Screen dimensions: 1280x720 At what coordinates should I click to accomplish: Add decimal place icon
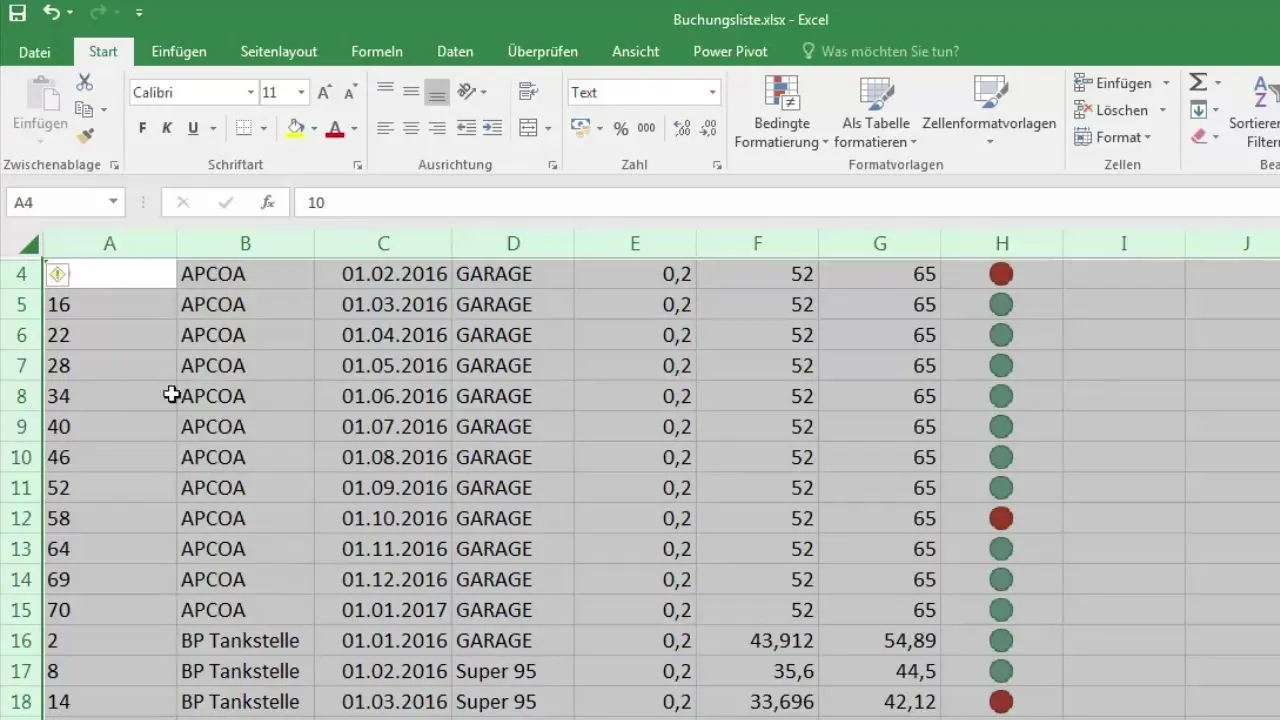682,128
